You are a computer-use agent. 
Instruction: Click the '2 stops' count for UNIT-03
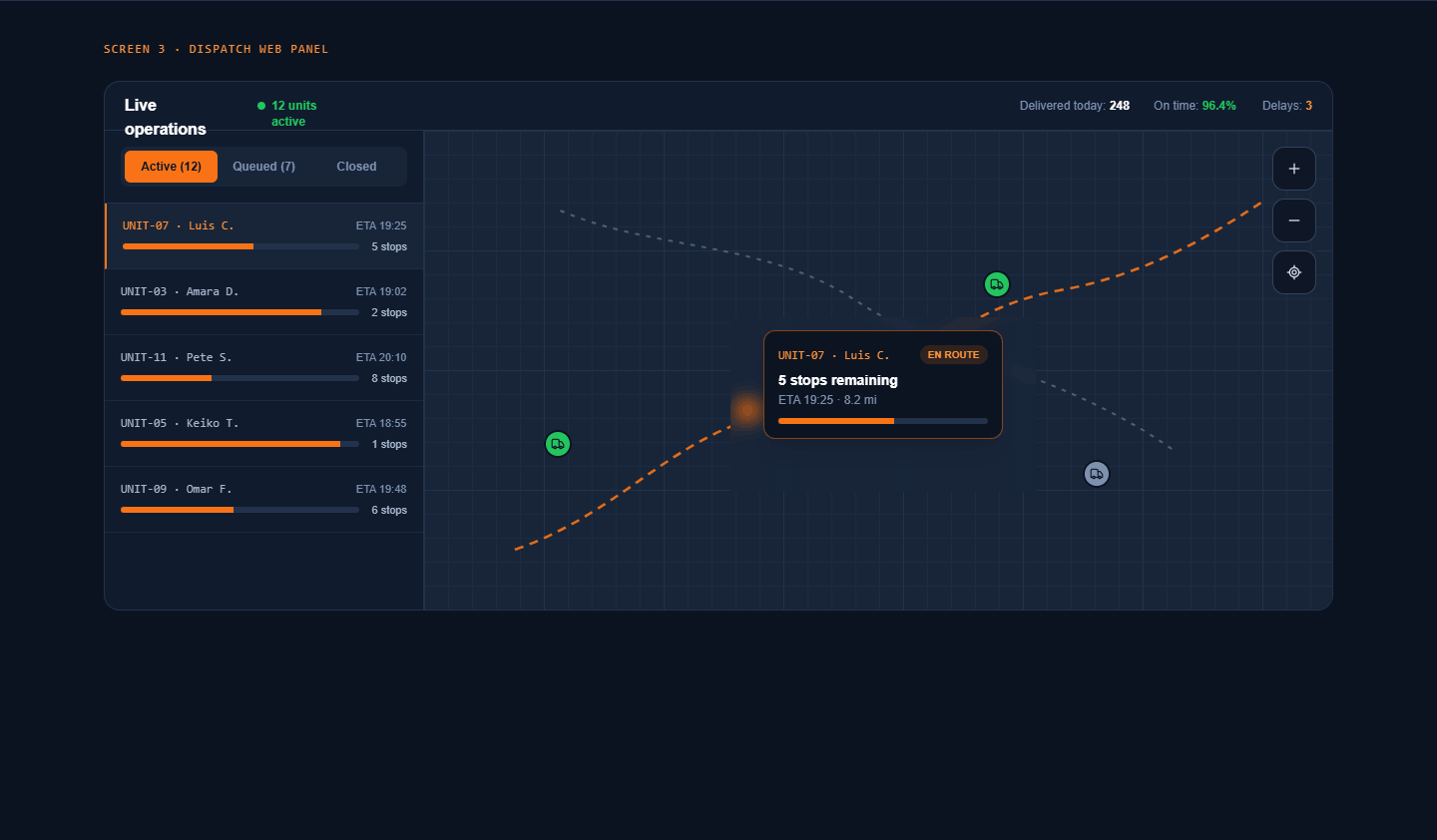389,312
